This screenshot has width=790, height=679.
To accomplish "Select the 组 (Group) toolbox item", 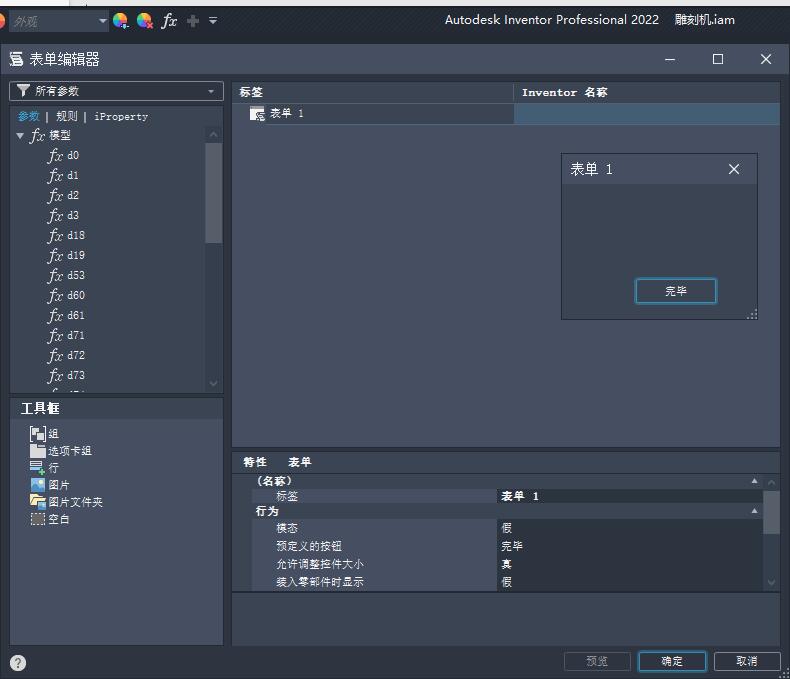I will click(x=44, y=434).
